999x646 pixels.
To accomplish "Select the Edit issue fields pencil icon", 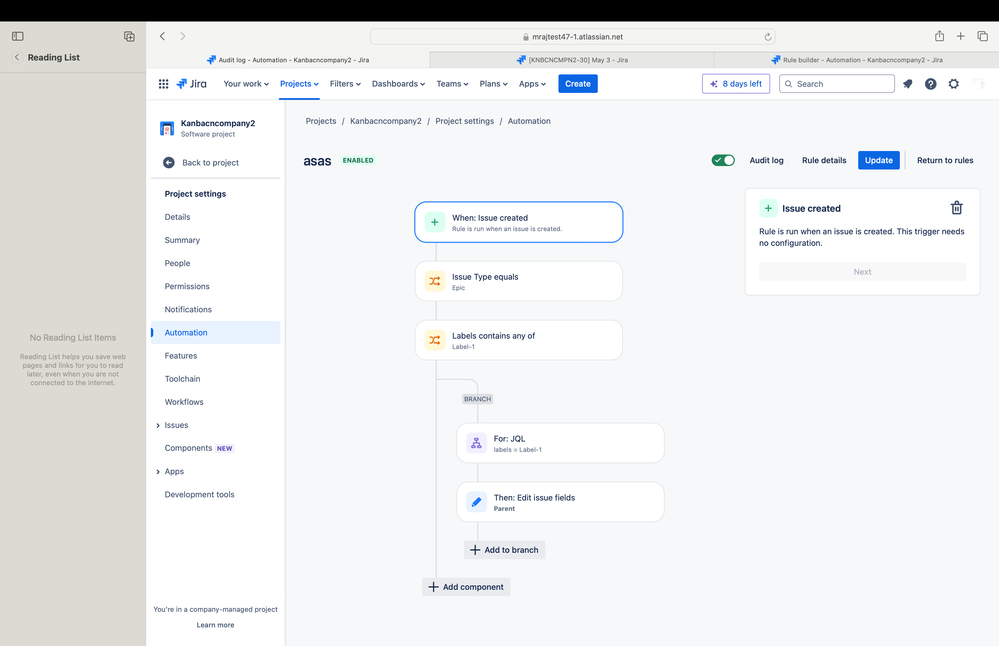I will (x=476, y=502).
